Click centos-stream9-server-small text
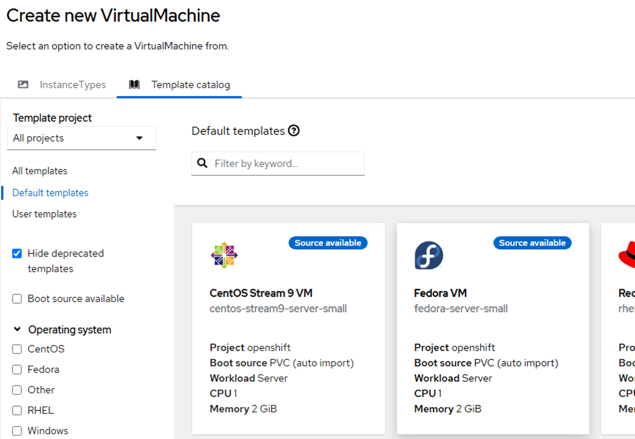Viewport: 635px width, 439px height. pyautogui.click(x=278, y=309)
